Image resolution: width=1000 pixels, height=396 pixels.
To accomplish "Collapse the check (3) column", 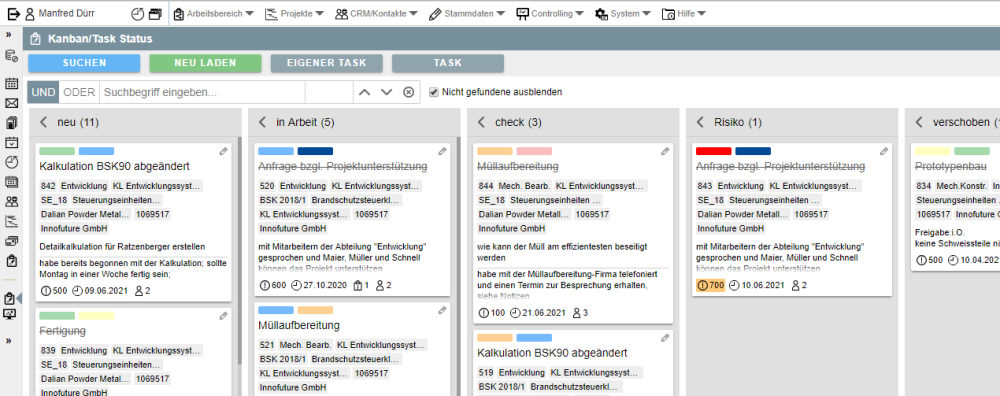I will [482, 122].
